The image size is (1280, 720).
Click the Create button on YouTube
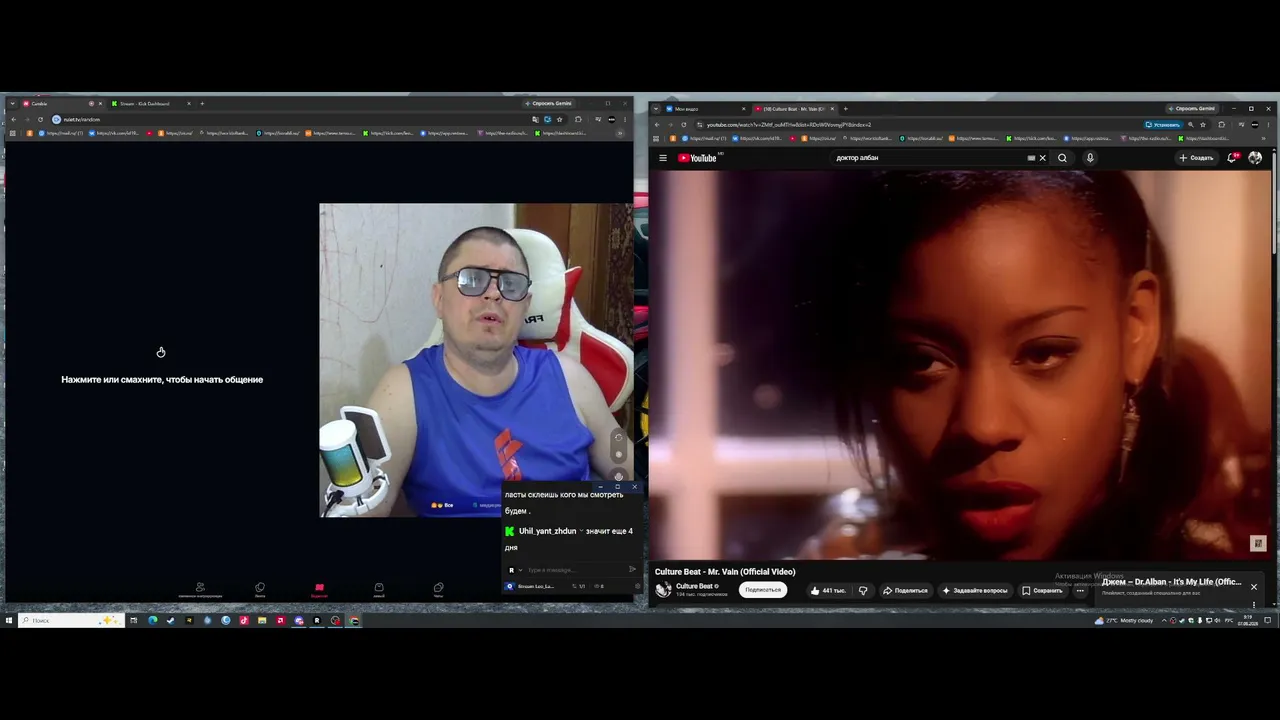pyautogui.click(x=1196, y=158)
